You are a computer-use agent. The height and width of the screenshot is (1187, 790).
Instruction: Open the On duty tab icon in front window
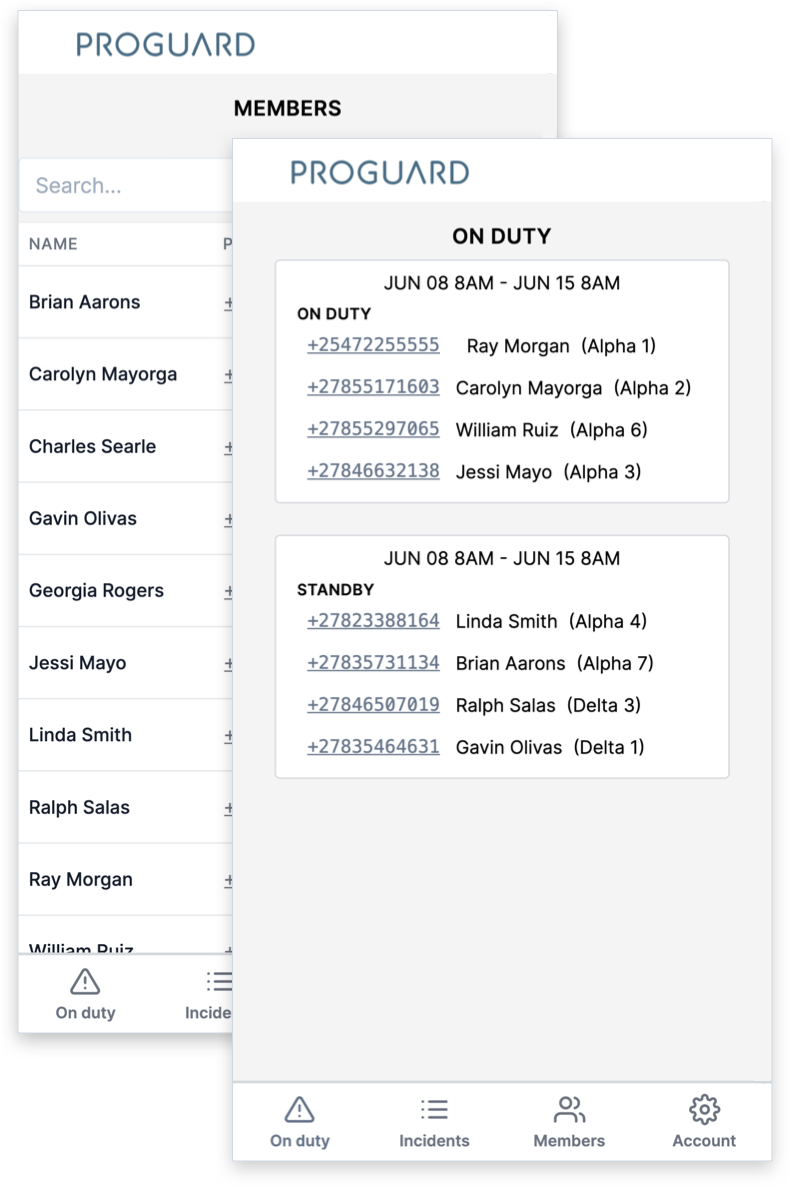pos(300,1110)
